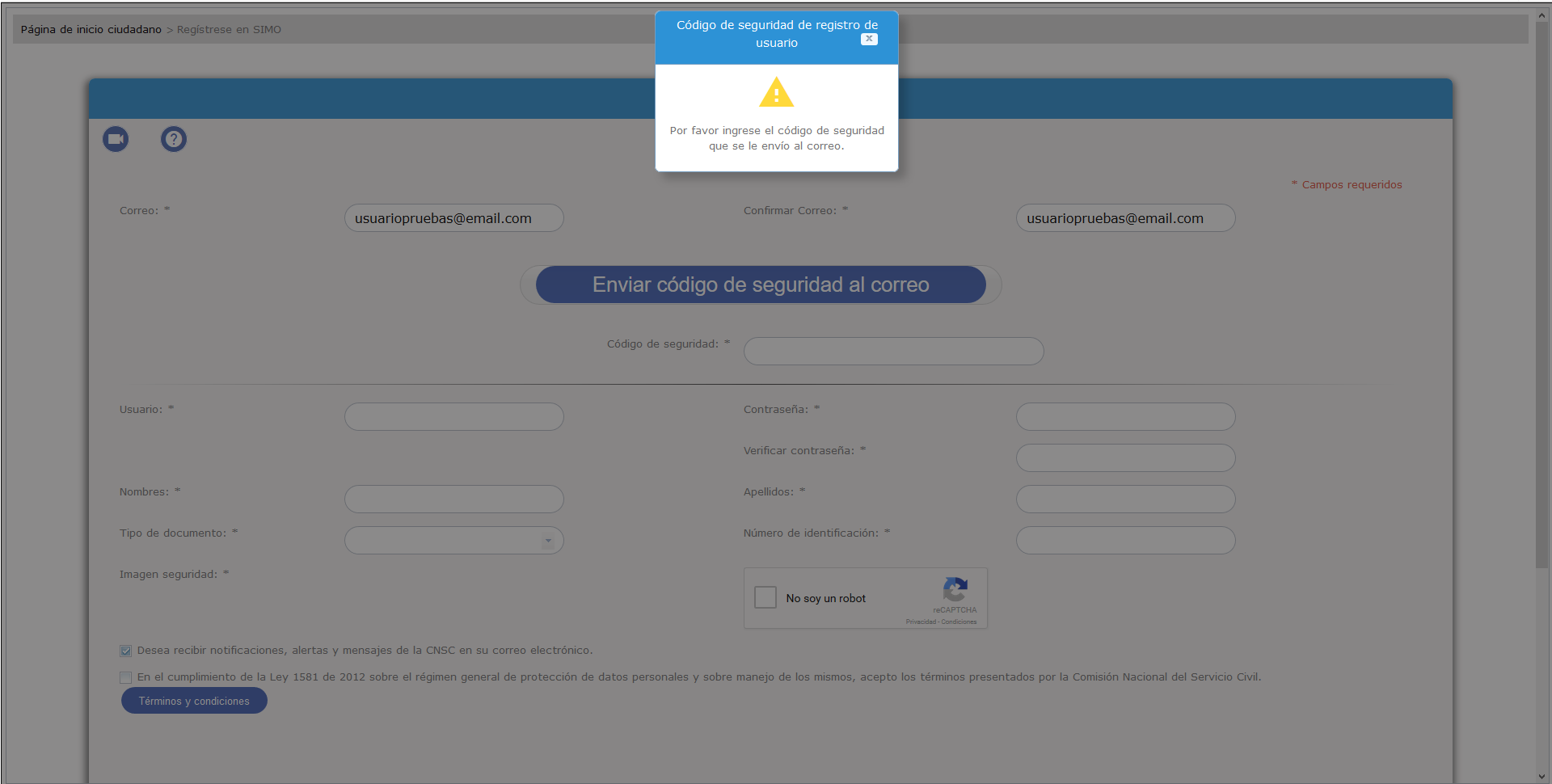Click the Apellidos input field
This screenshot has width=1552, height=784.
click(x=1125, y=499)
